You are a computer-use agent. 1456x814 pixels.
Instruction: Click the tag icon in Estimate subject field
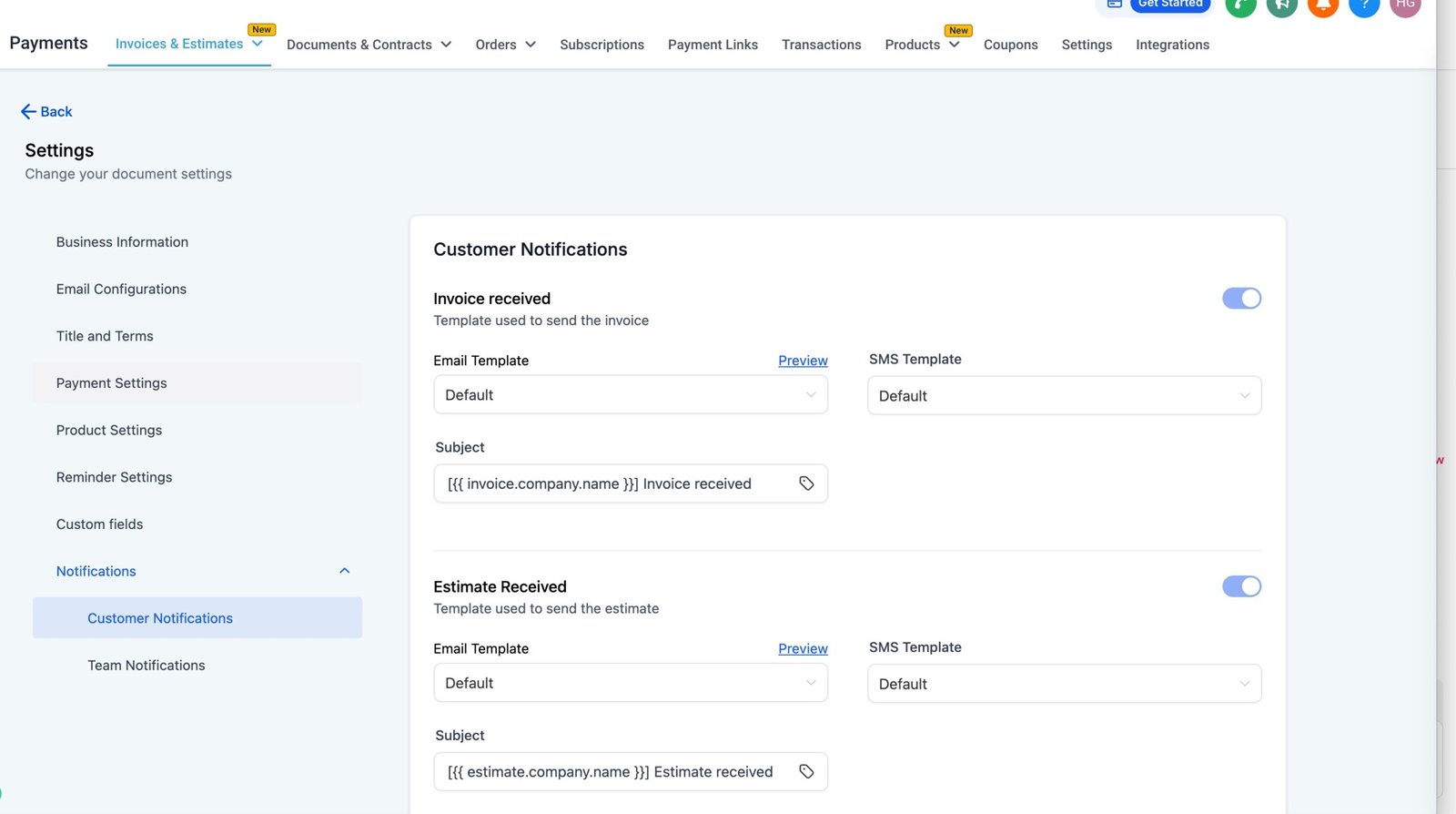[806, 772]
